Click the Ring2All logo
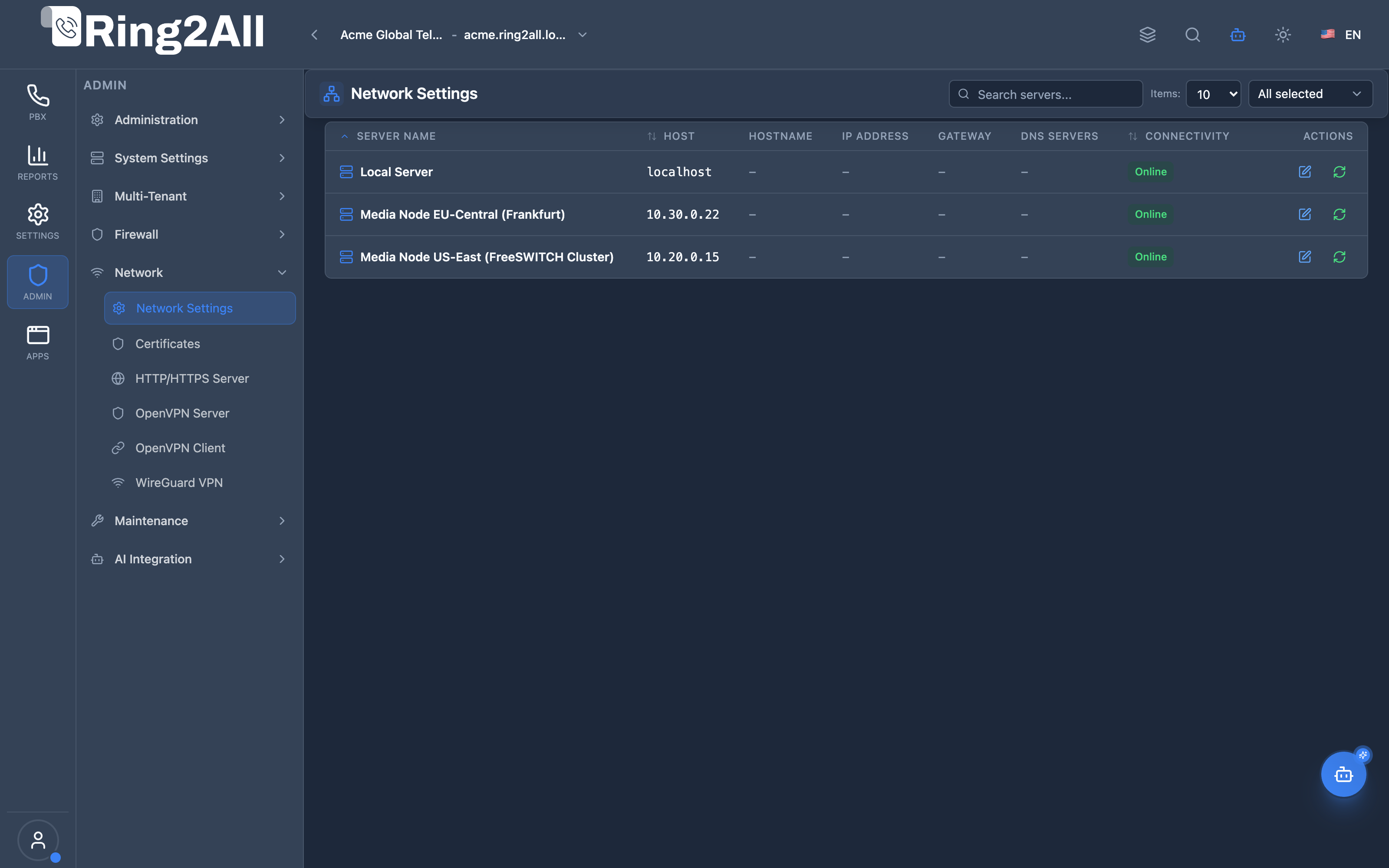The height and width of the screenshot is (868, 1389). tap(153, 30)
